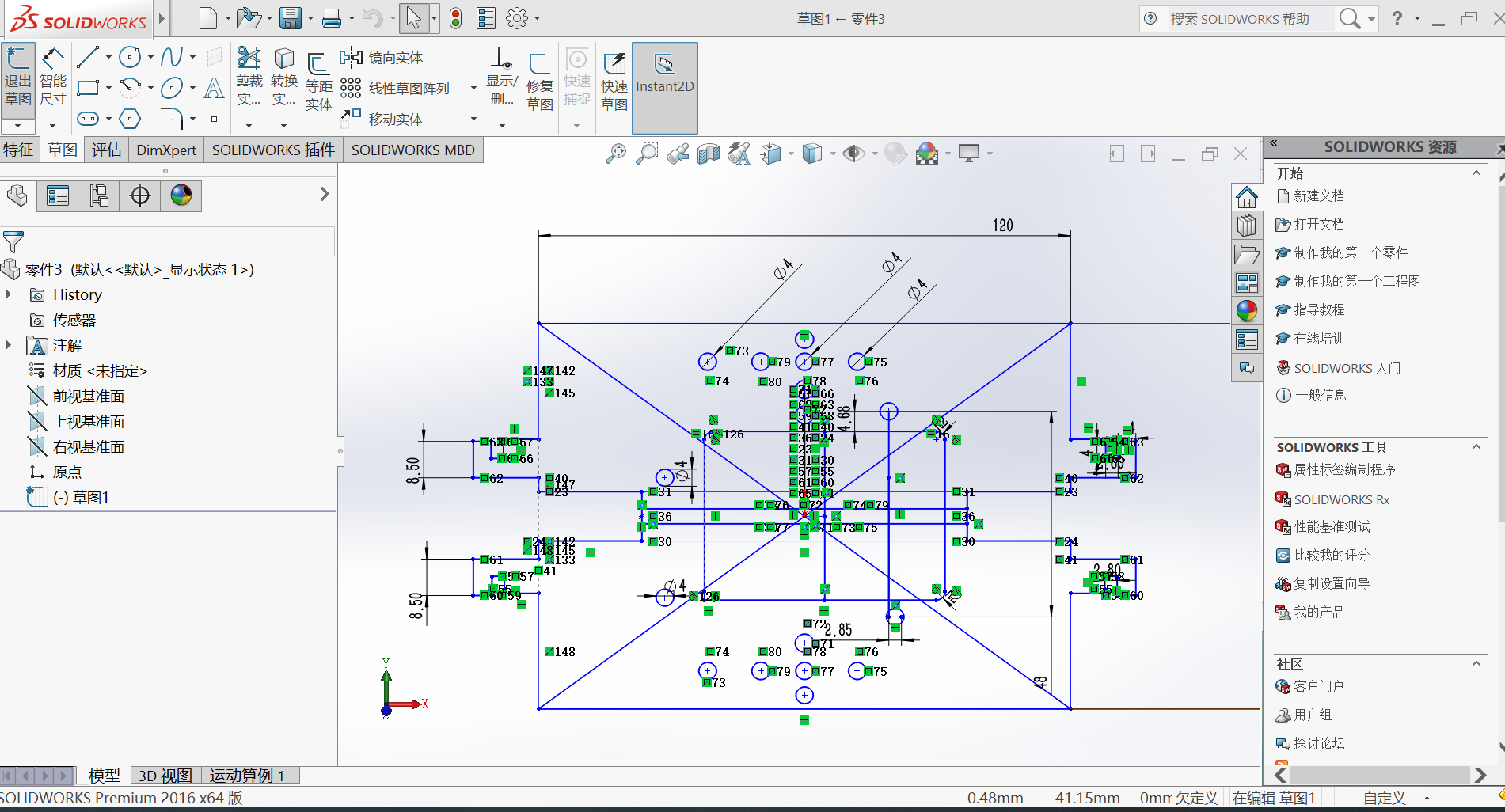Click the Appearances color ball in task pane
The height and width of the screenshot is (812, 1505).
pyautogui.click(x=1246, y=310)
